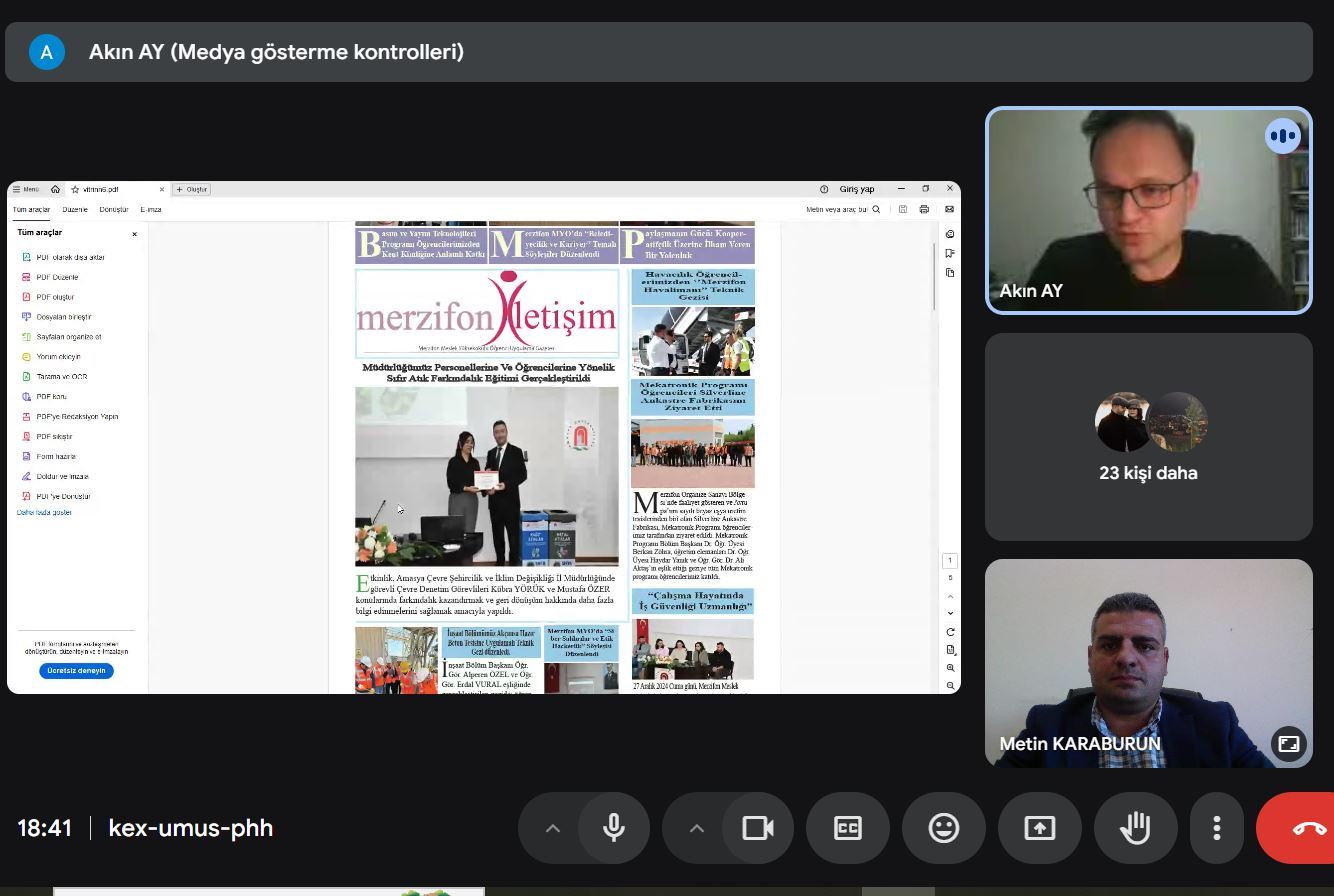The width and height of the screenshot is (1334, 896).
Task: Click Daha fazla göster link
Action: click(x=44, y=512)
